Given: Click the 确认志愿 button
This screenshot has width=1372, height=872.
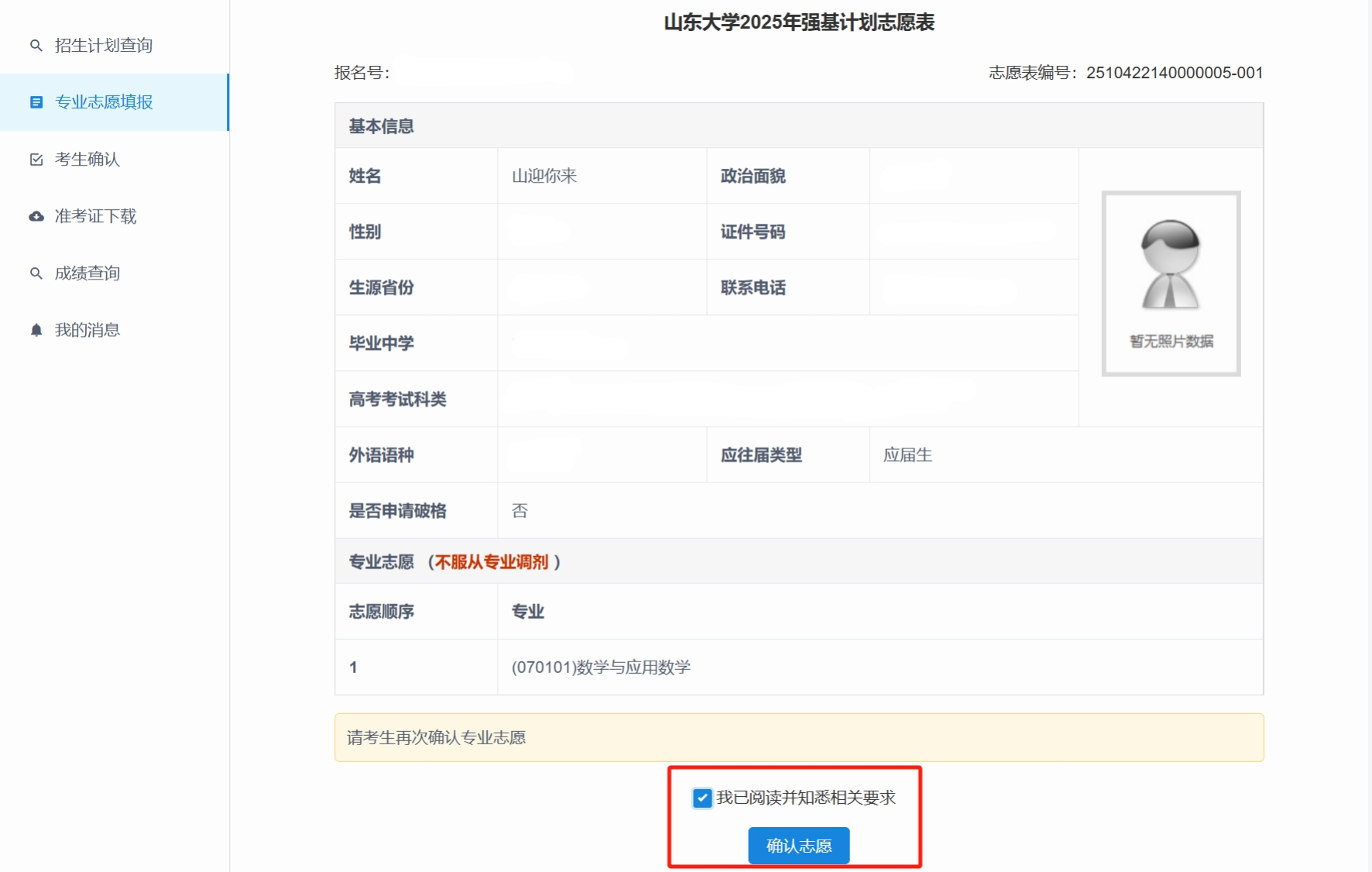Looking at the screenshot, I should coord(798,846).
